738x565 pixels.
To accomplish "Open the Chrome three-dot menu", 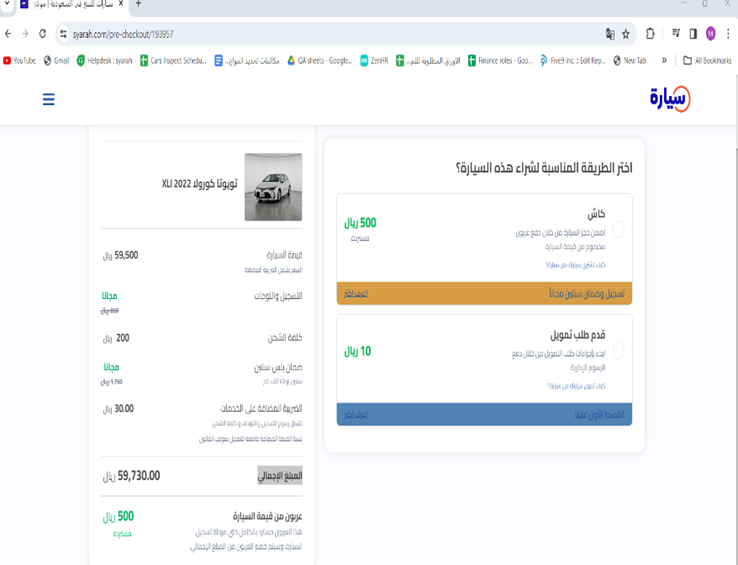I will [728, 34].
